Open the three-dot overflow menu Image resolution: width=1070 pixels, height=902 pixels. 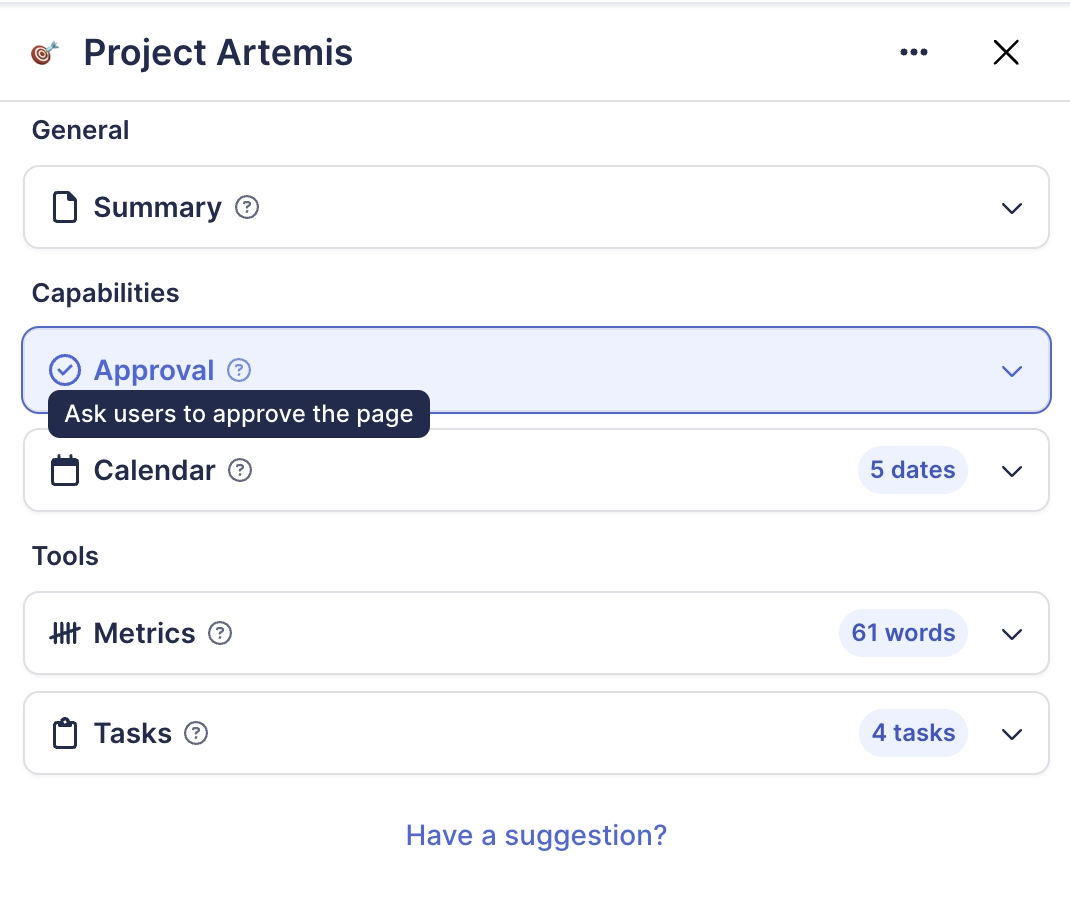(914, 52)
